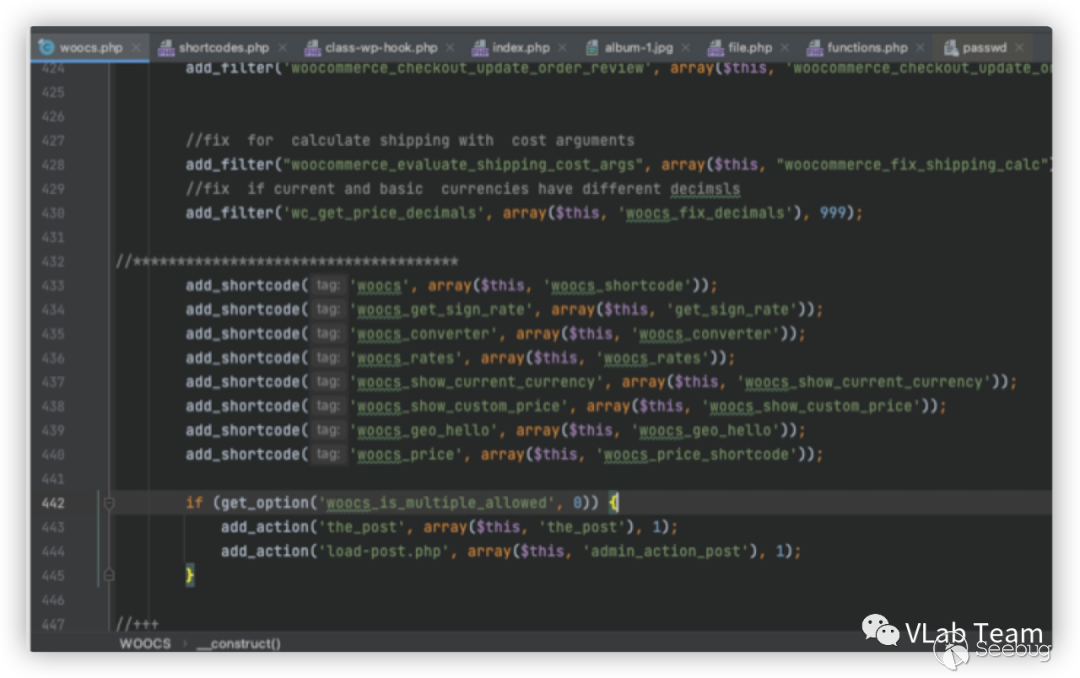Close the index.php editor tab
This screenshot has width=1080, height=678.
(563, 47)
